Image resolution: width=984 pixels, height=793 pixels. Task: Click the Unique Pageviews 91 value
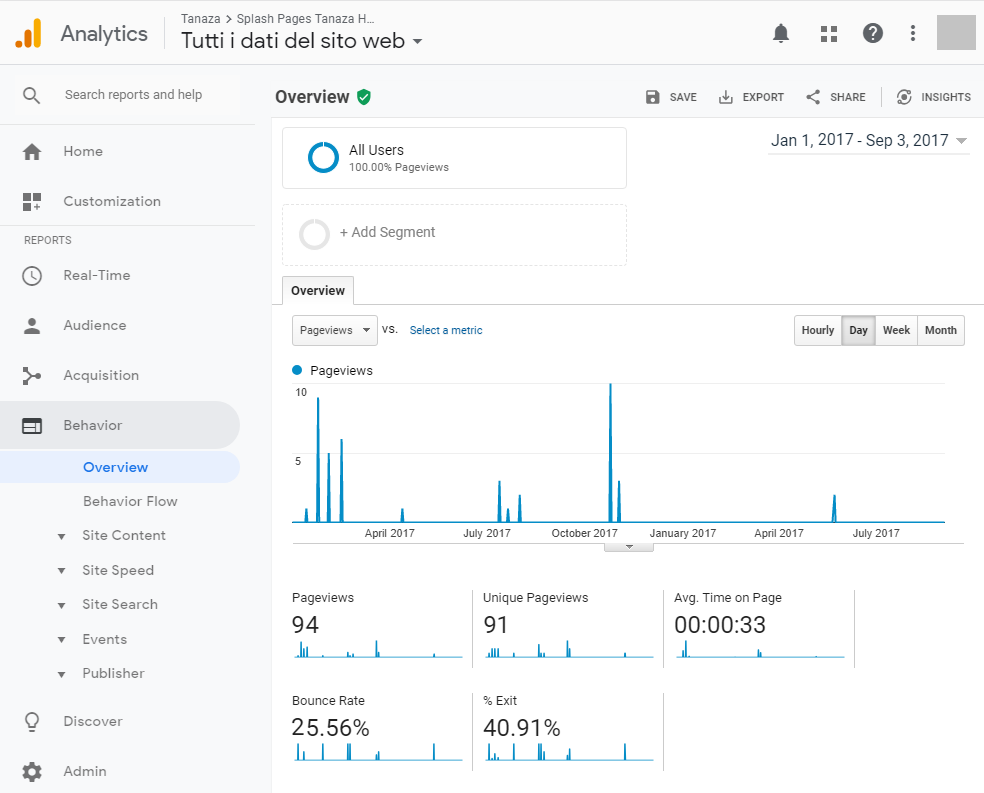[x=495, y=625]
